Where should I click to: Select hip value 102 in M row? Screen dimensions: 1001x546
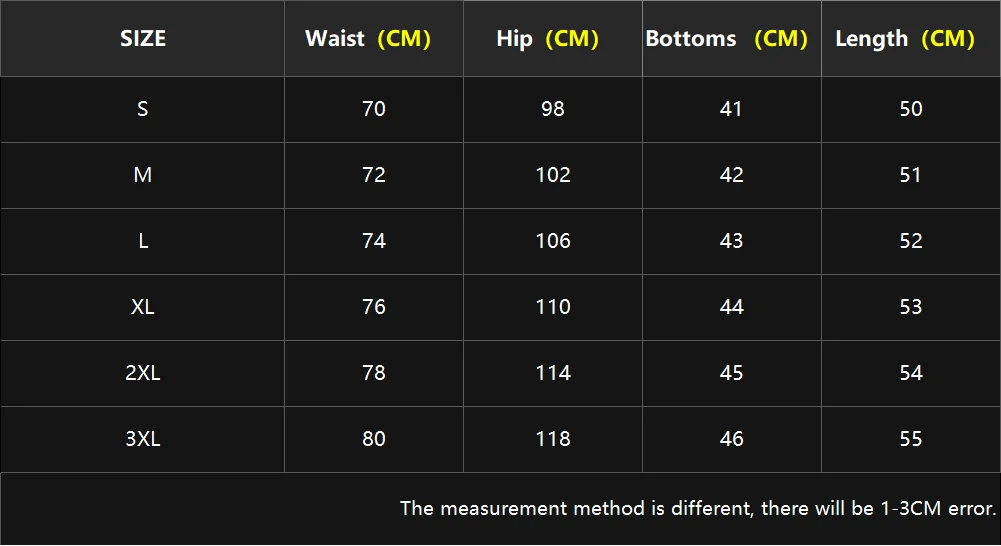tap(553, 175)
